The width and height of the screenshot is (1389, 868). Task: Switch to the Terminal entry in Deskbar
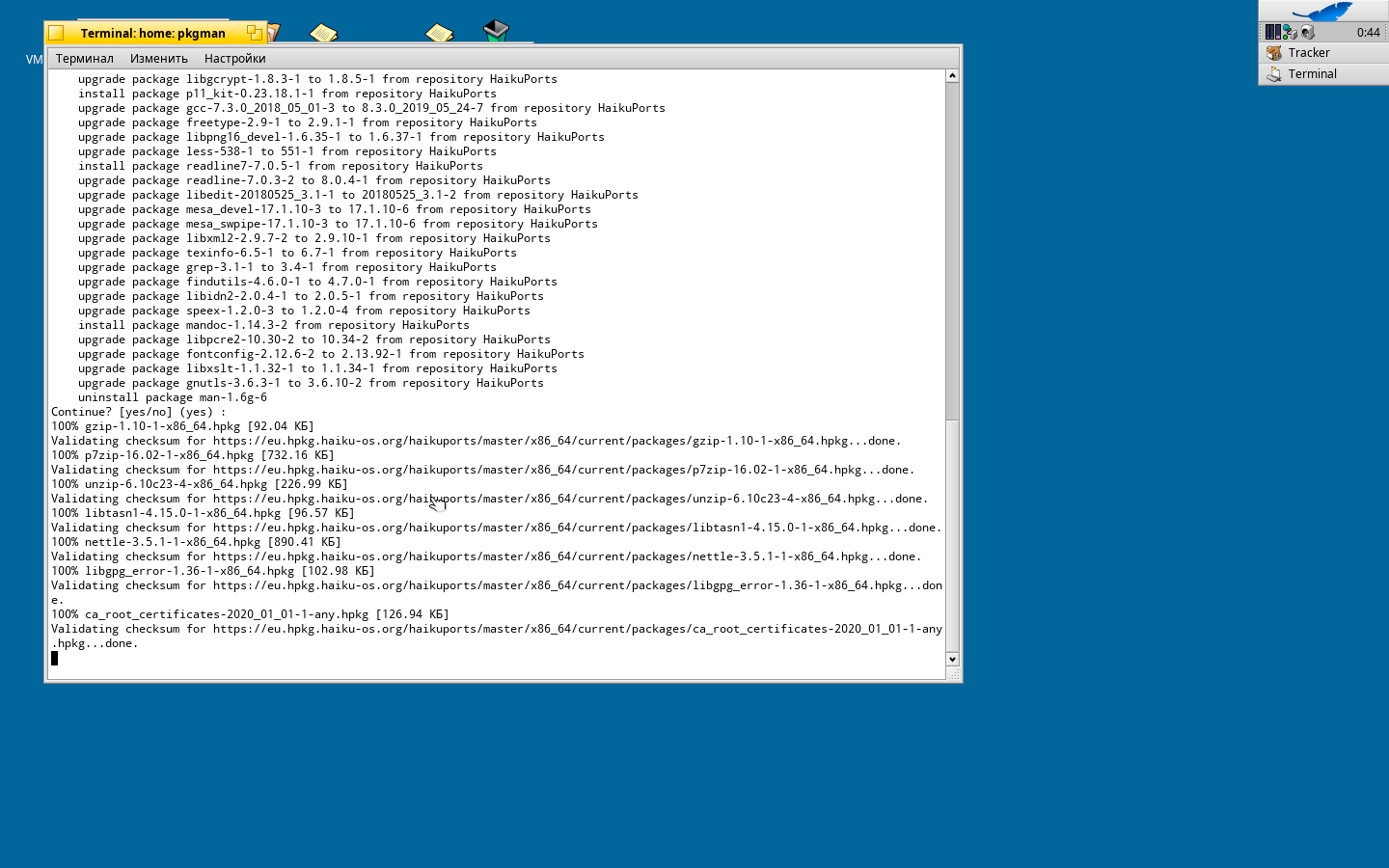1323,74
